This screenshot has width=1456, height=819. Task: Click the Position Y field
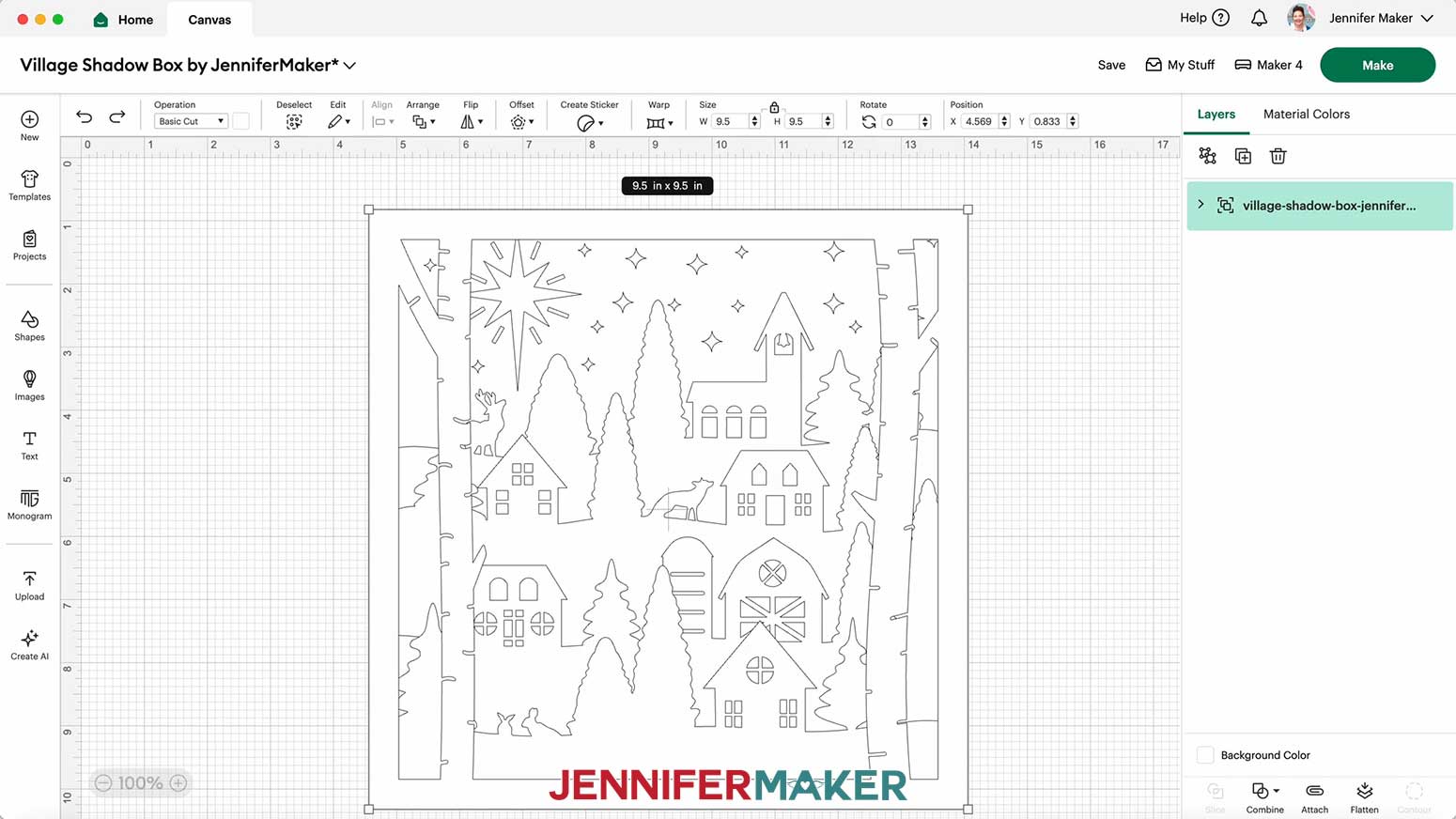pyautogui.click(x=1048, y=121)
